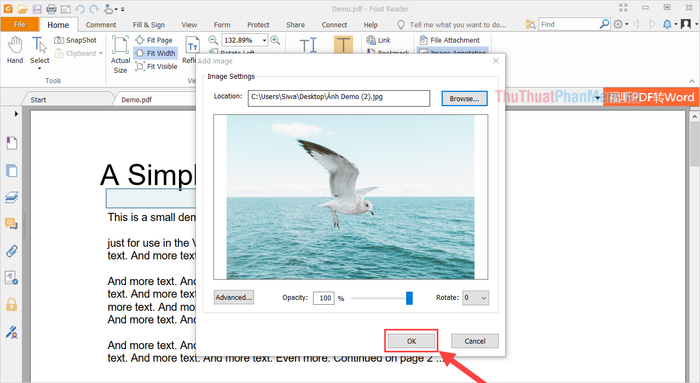
Task: Click the notification bell icon
Action: tap(667, 24)
